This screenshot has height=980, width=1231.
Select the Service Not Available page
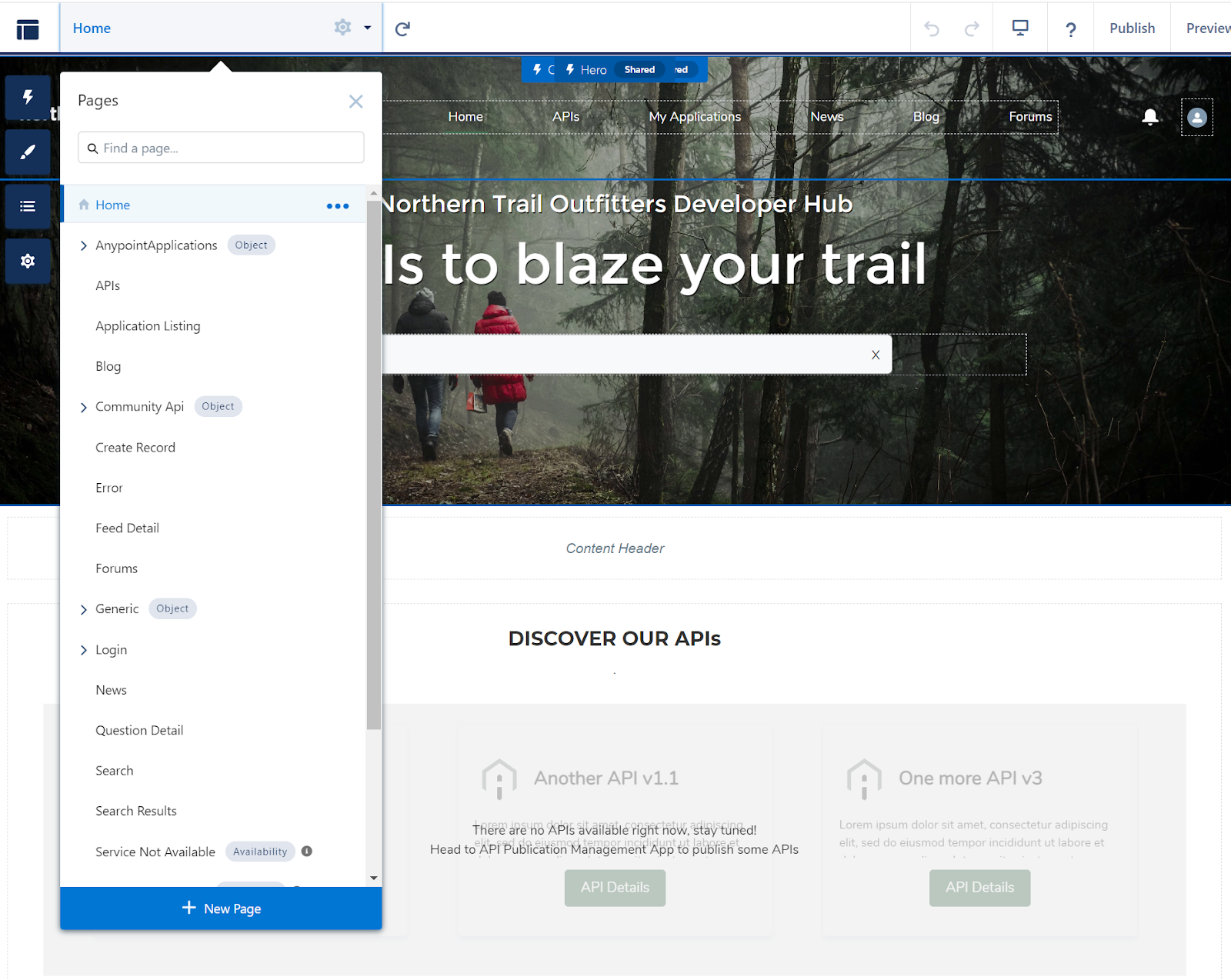coord(155,852)
